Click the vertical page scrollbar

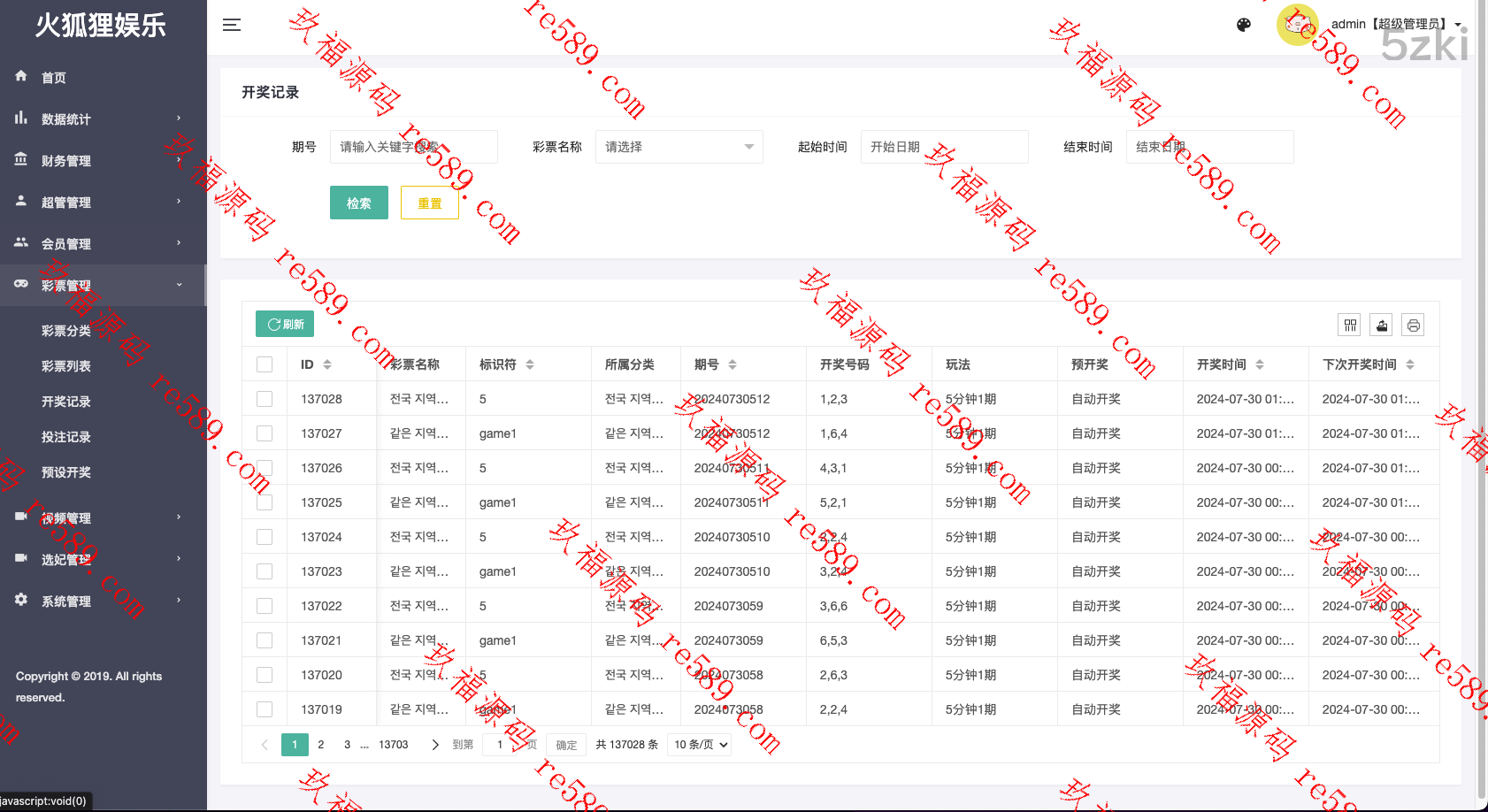[x=1482, y=398]
